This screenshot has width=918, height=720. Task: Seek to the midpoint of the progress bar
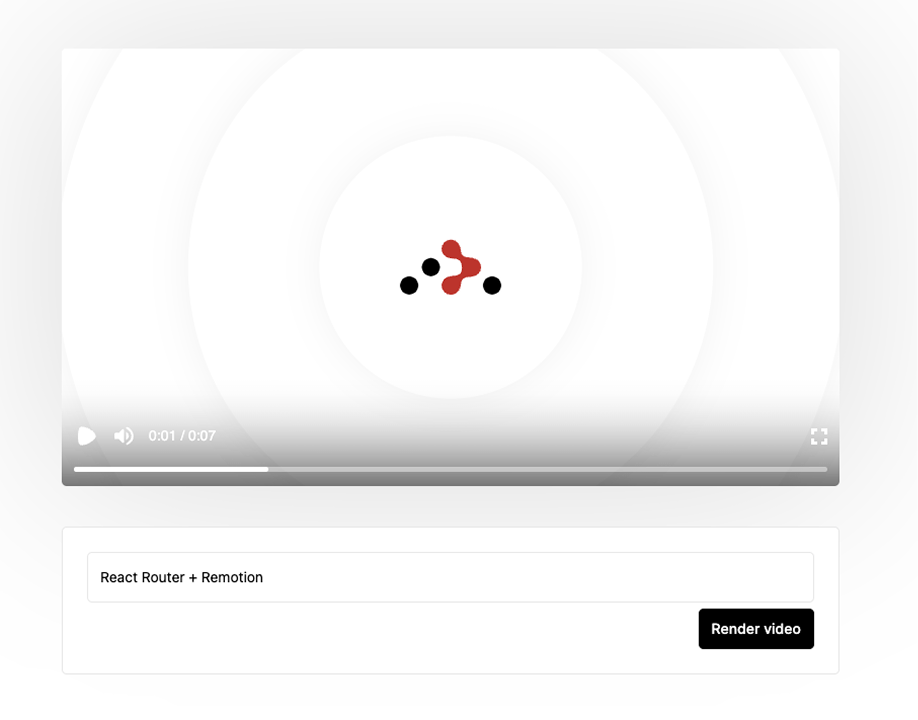pos(451,468)
